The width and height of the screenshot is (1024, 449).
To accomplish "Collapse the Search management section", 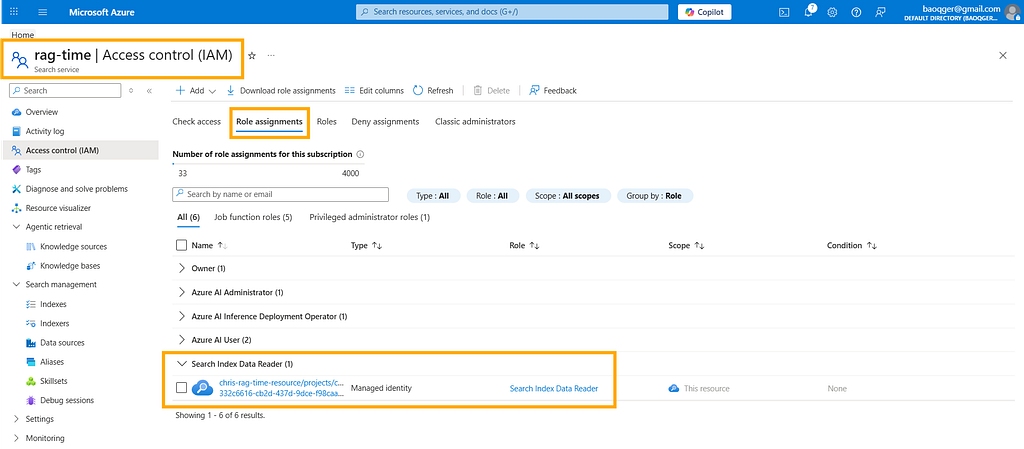I will (16, 285).
